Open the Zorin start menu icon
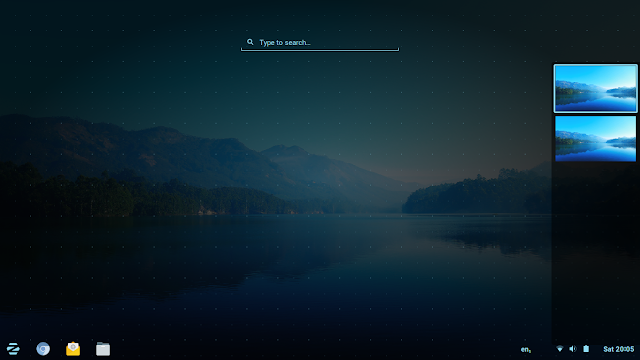 tap(13, 349)
